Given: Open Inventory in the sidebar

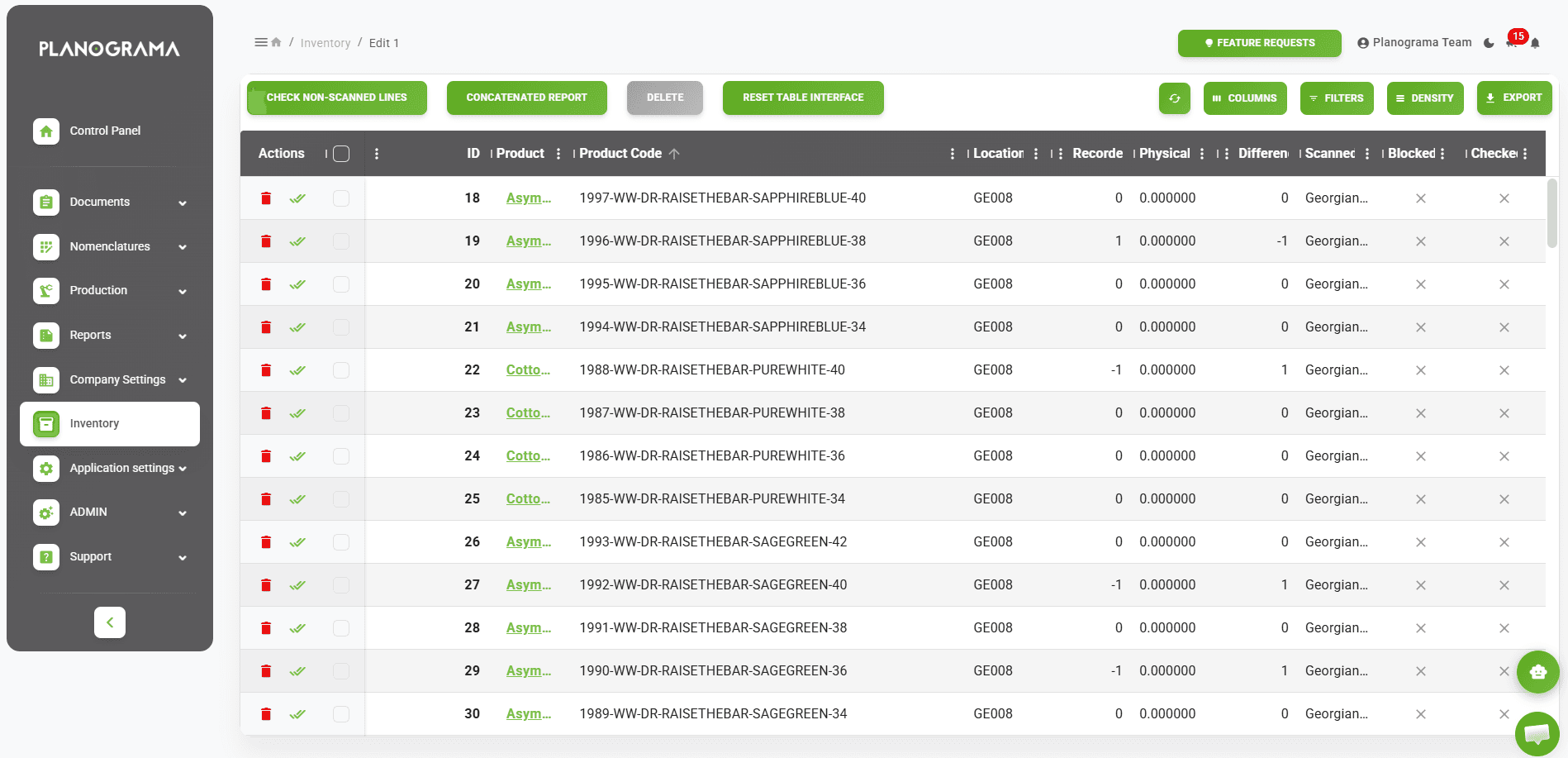Looking at the screenshot, I should click(110, 423).
